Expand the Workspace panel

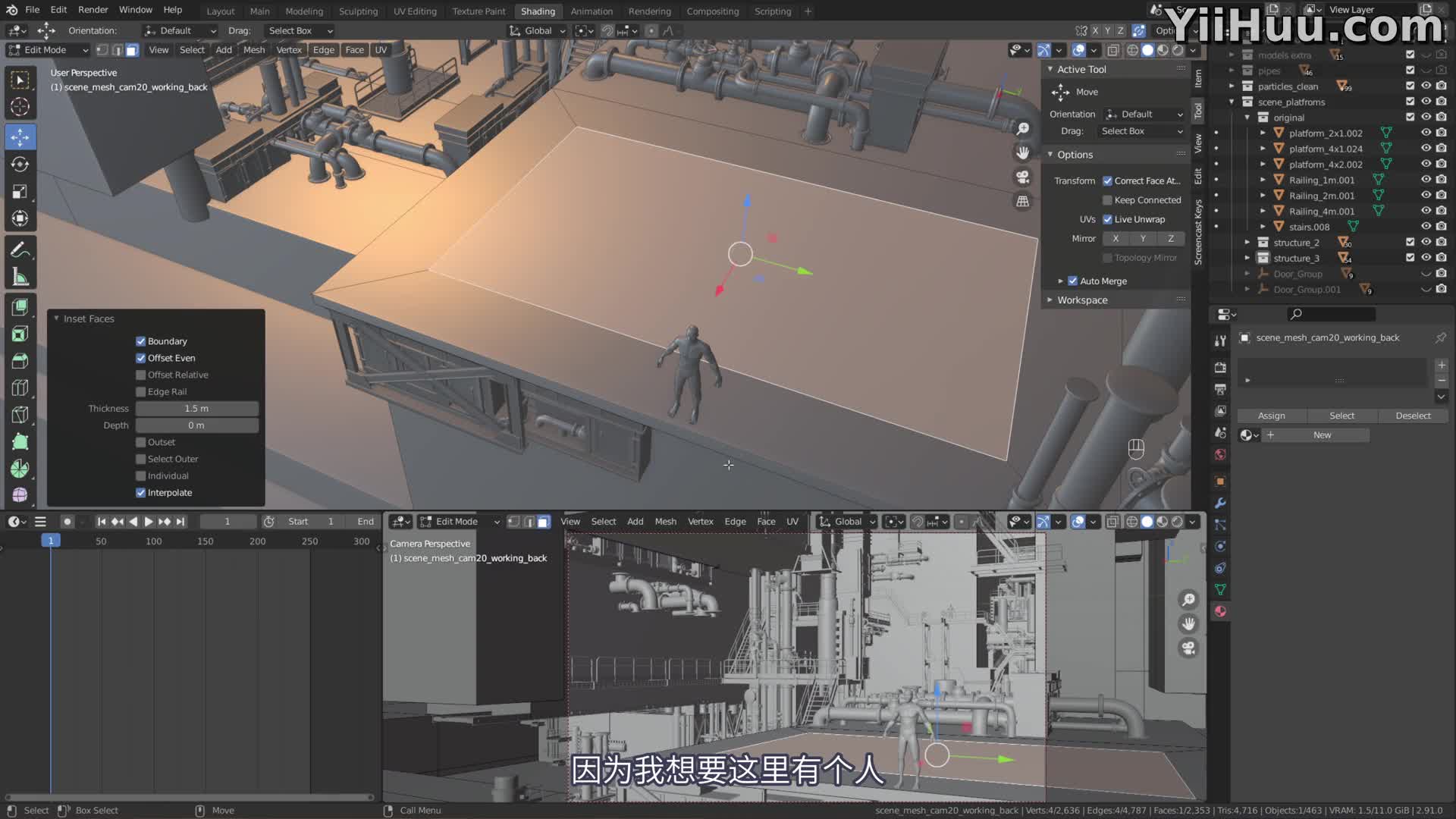point(1050,300)
